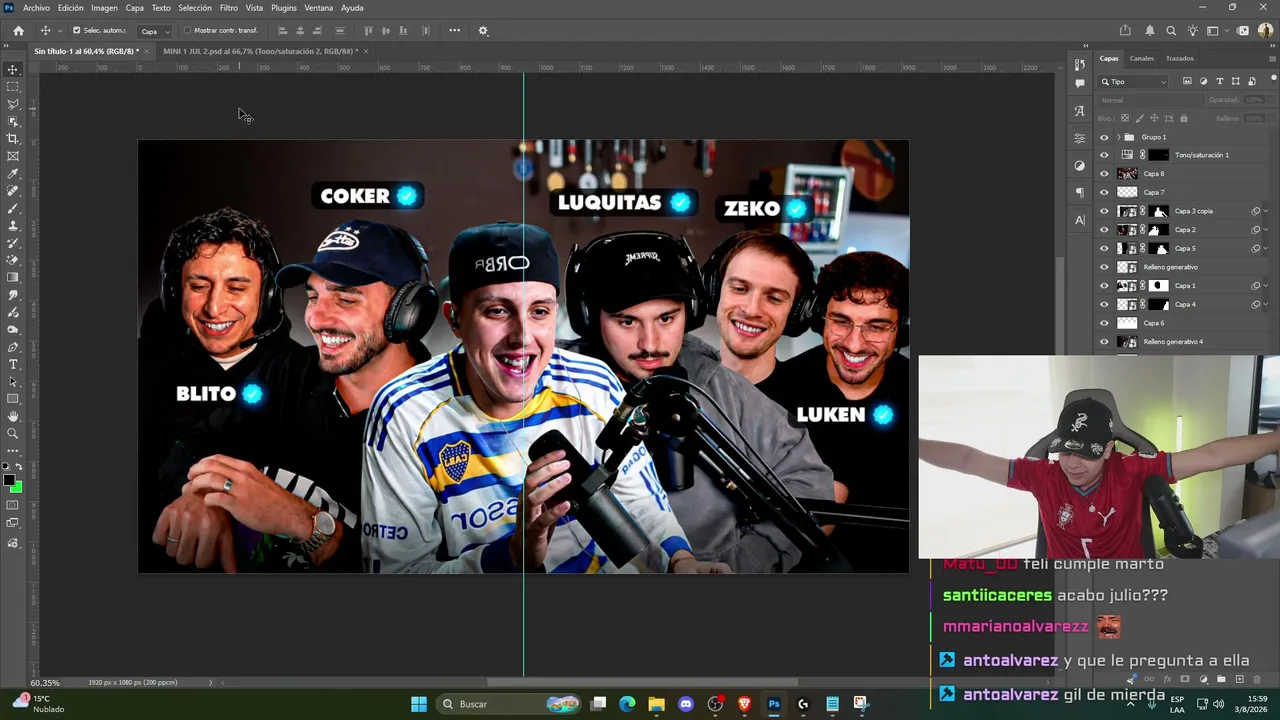This screenshot has height=720, width=1280.
Task: Select the Pen tool
Action: pyautogui.click(x=13, y=347)
